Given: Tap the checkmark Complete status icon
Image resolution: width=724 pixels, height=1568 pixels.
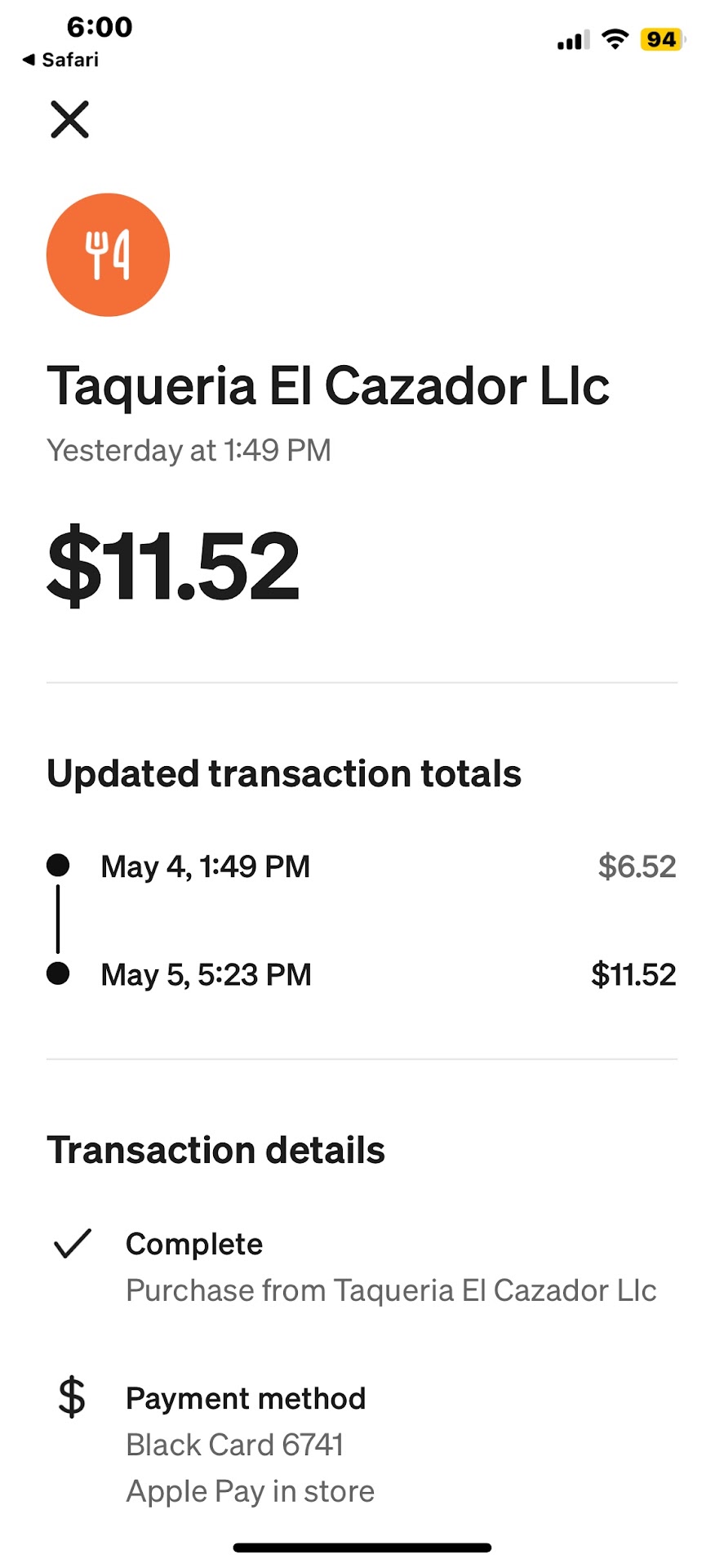Looking at the screenshot, I should pos(72,1243).
